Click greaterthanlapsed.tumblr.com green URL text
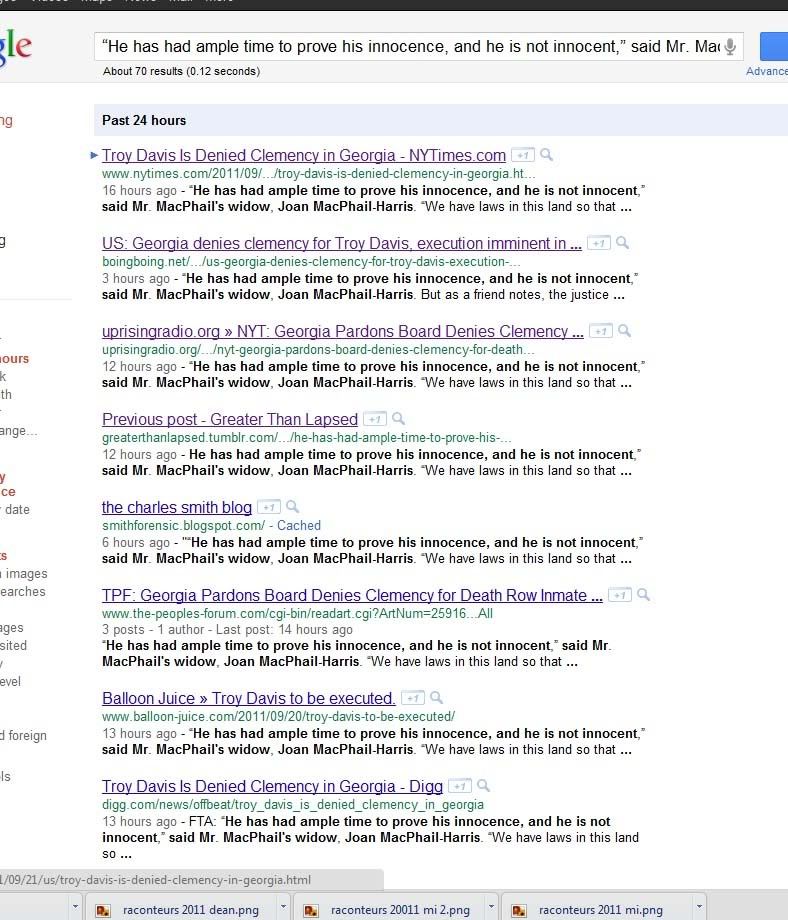This screenshot has width=788, height=920. [x=306, y=438]
